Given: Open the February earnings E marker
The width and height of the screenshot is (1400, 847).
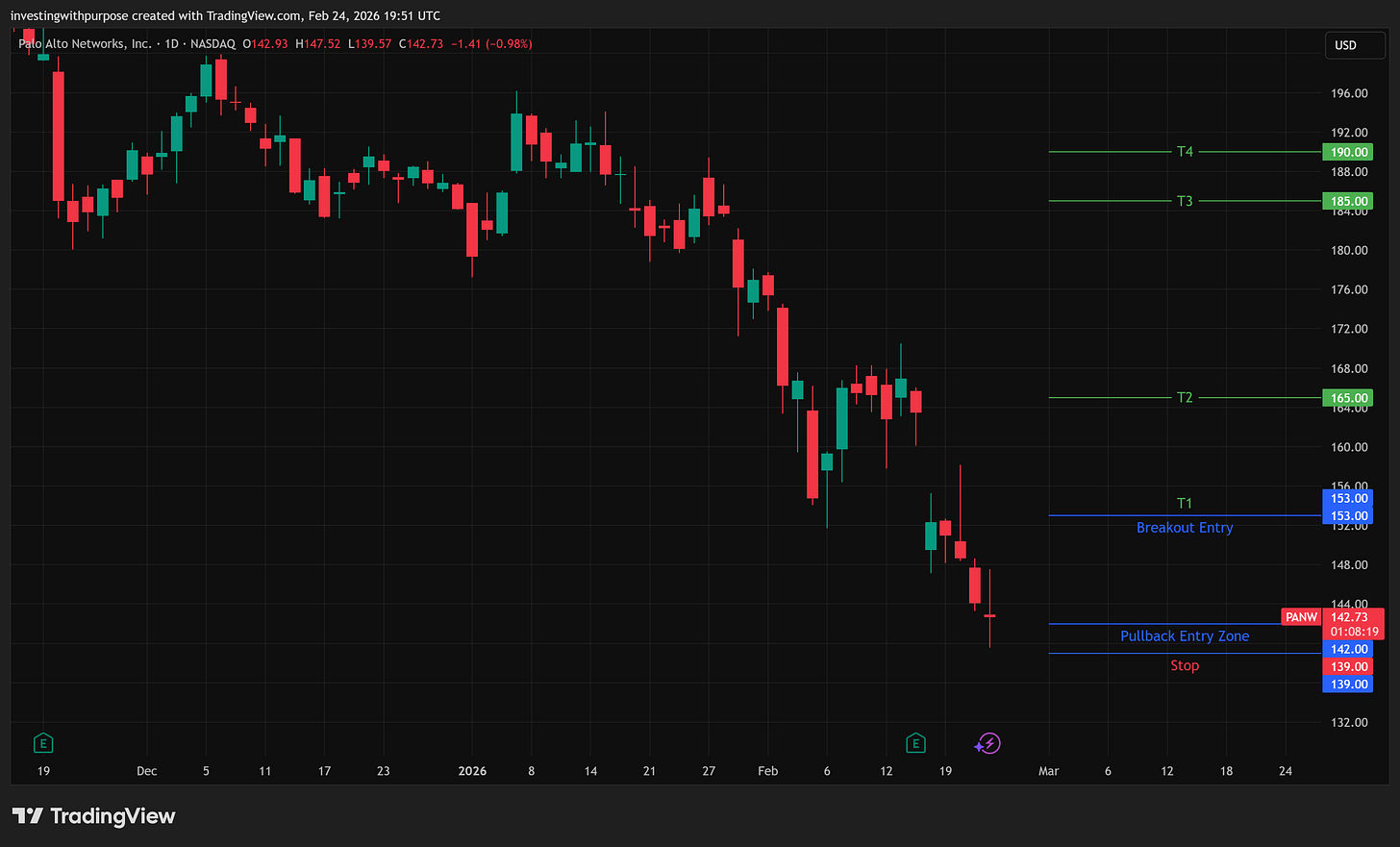Looking at the screenshot, I should pos(915,742).
